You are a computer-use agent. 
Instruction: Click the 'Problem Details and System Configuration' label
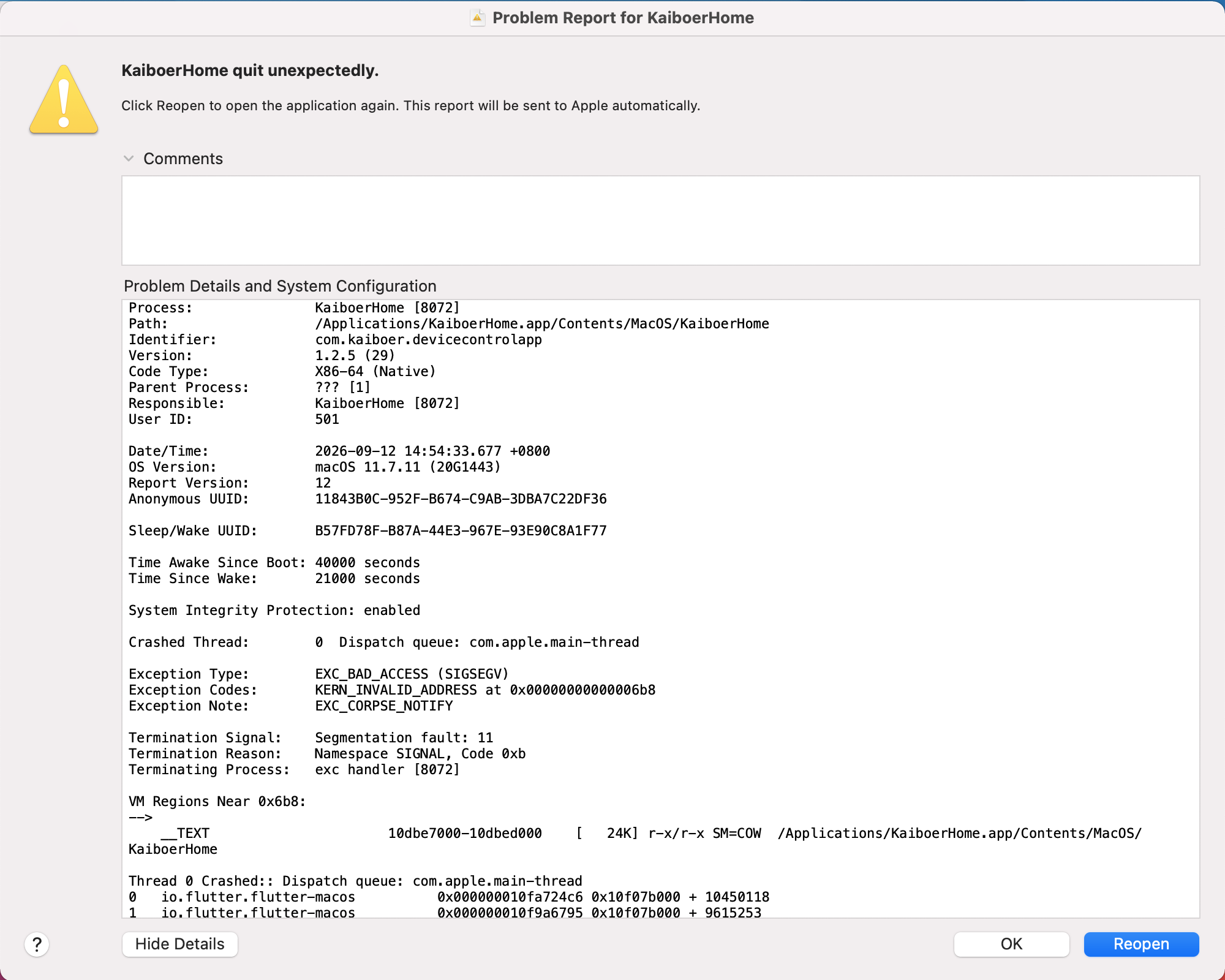[x=280, y=286]
